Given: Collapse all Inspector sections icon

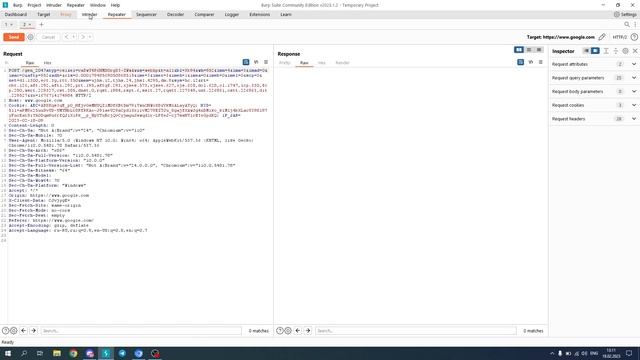Looking at the screenshot, I should pyautogui.click(x=616, y=51).
